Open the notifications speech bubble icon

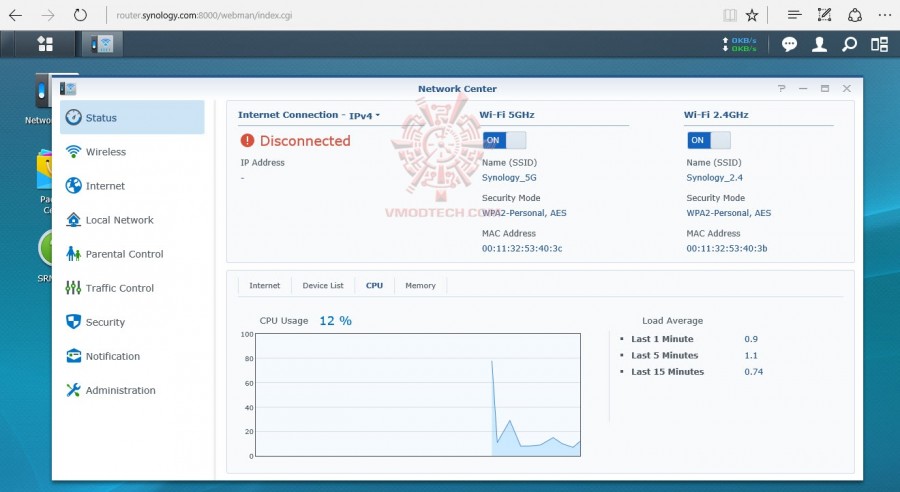click(x=789, y=44)
